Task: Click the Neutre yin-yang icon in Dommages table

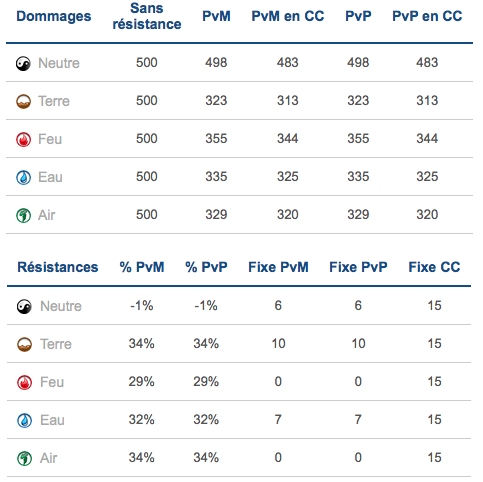Action: [x=23, y=63]
